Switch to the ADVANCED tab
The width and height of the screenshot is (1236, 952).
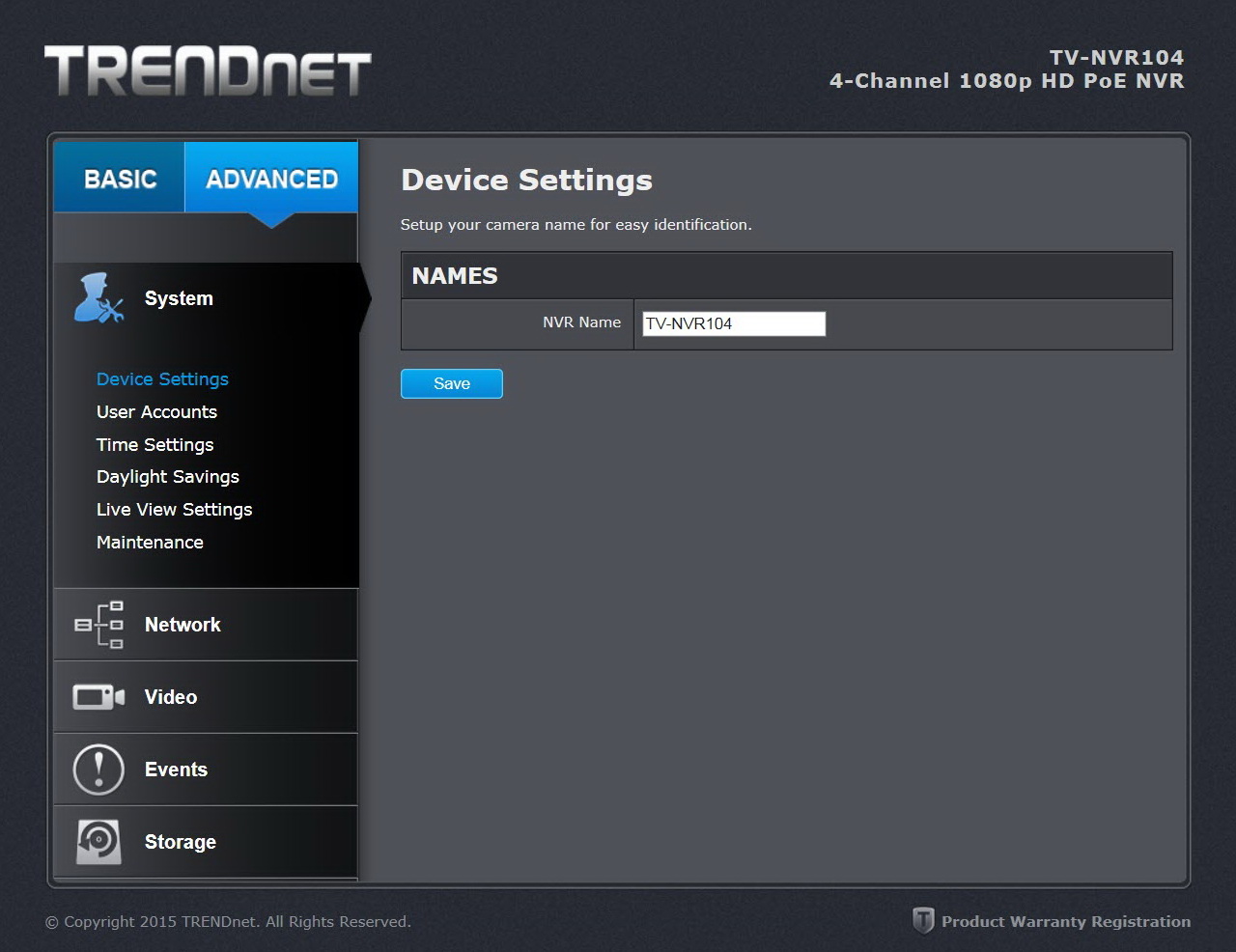click(271, 178)
